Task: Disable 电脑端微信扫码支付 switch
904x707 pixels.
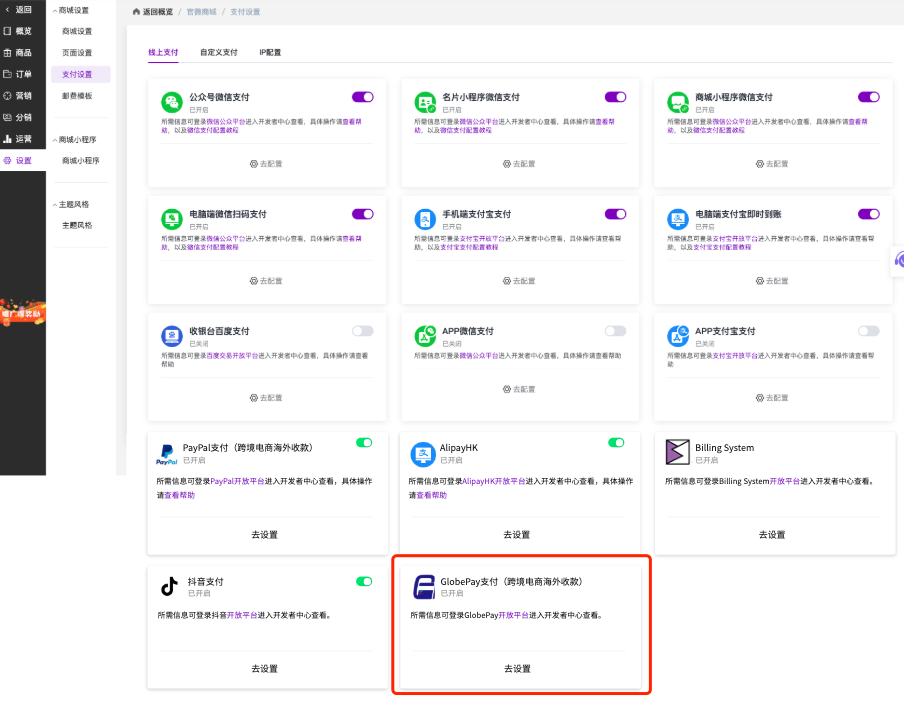Action: coord(363,214)
